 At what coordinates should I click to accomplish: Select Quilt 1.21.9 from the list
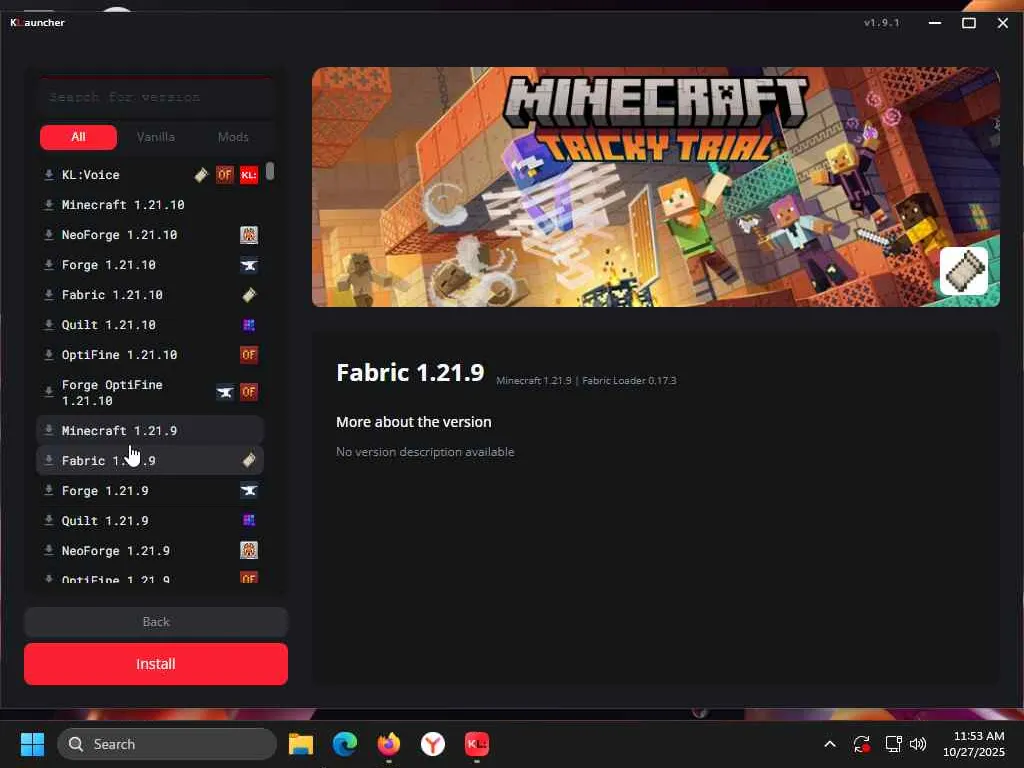click(151, 520)
